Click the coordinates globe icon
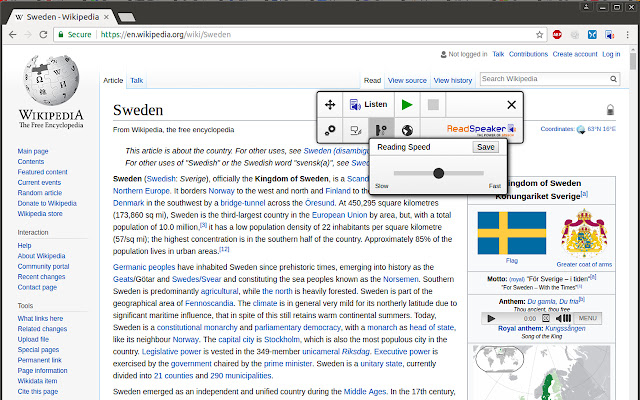This screenshot has height=400, width=640. (581, 129)
